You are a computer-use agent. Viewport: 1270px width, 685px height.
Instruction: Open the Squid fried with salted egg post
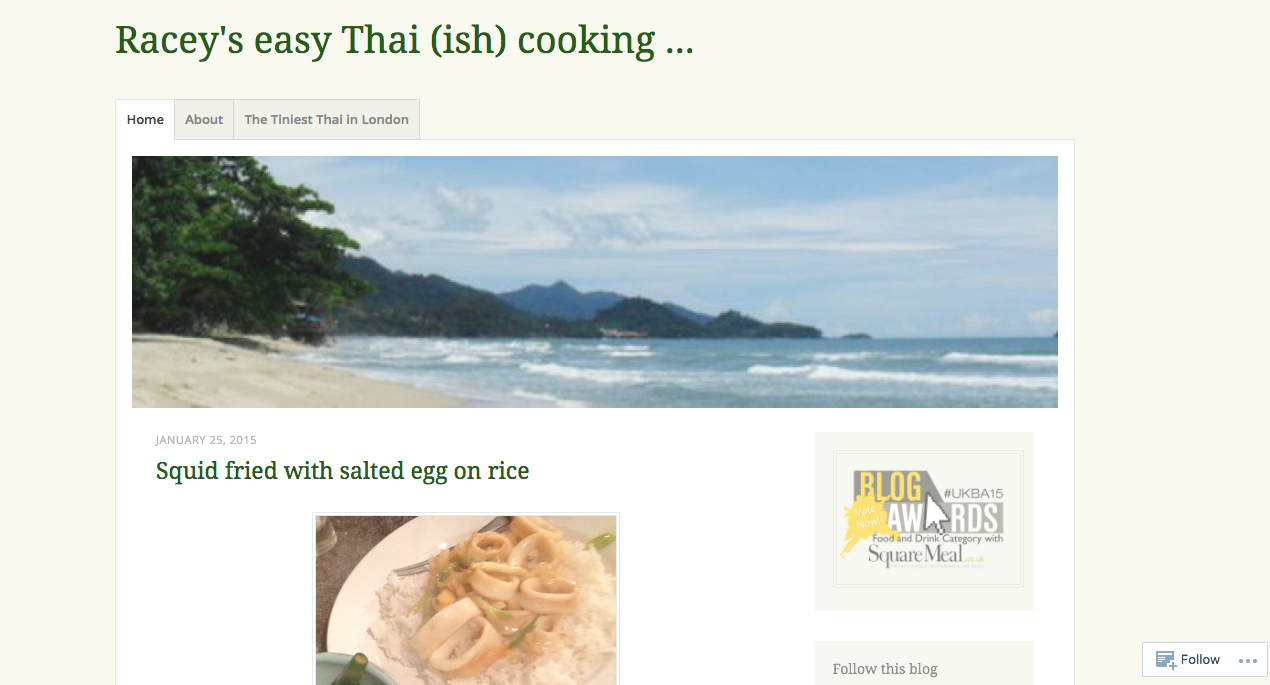coord(342,470)
